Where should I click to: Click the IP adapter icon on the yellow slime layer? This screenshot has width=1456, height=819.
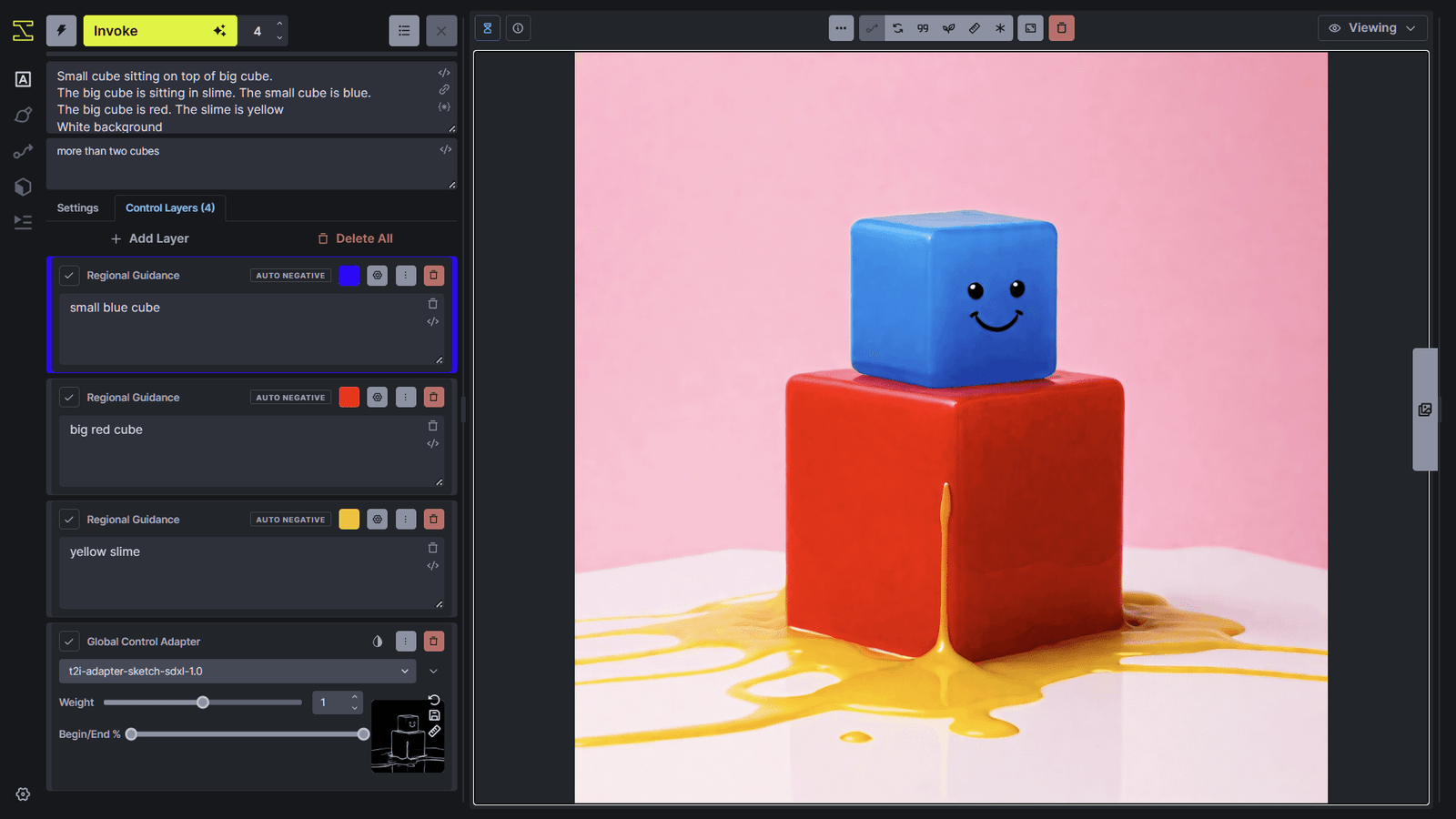click(x=378, y=519)
